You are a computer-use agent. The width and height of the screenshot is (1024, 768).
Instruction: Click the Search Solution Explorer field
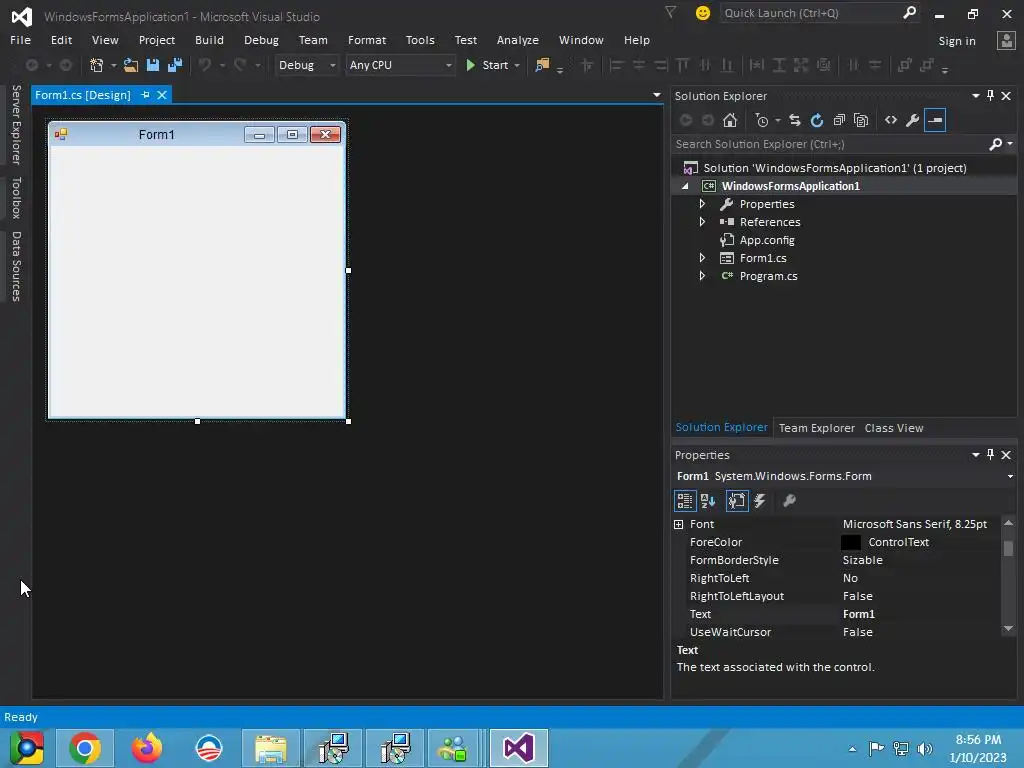click(831, 144)
